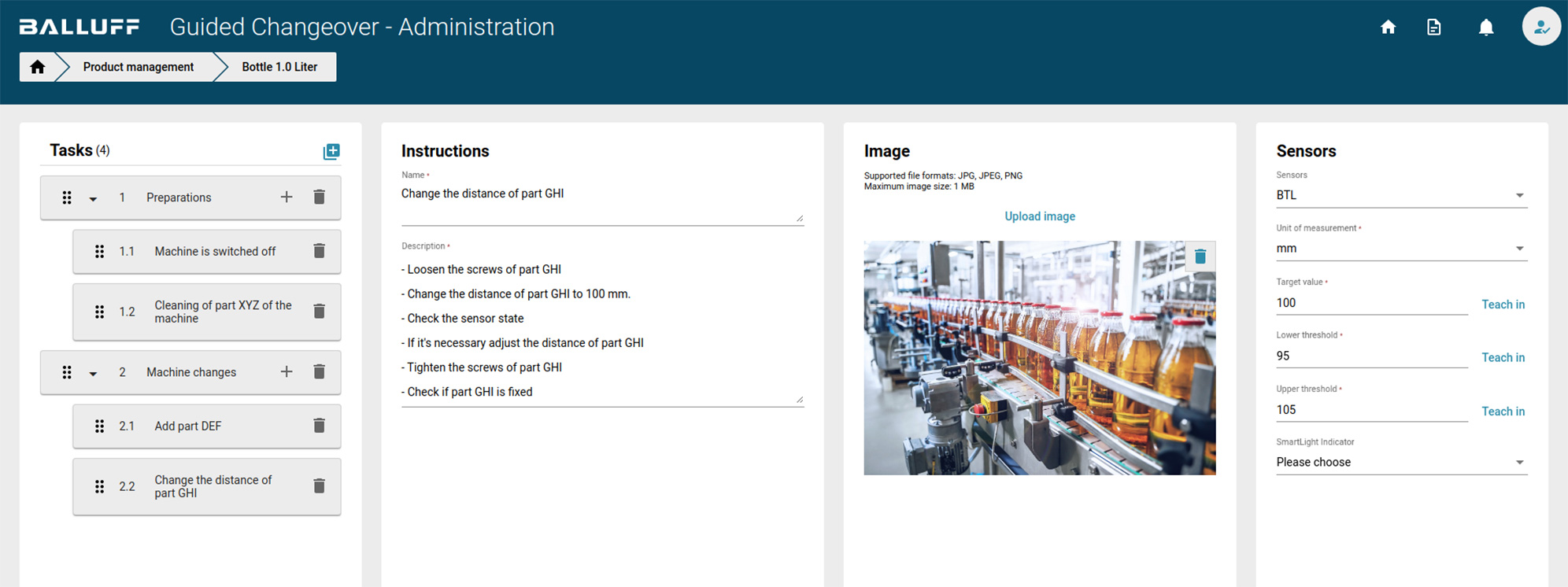
Task: Delete the Machine changes task group
Action: click(319, 372)
